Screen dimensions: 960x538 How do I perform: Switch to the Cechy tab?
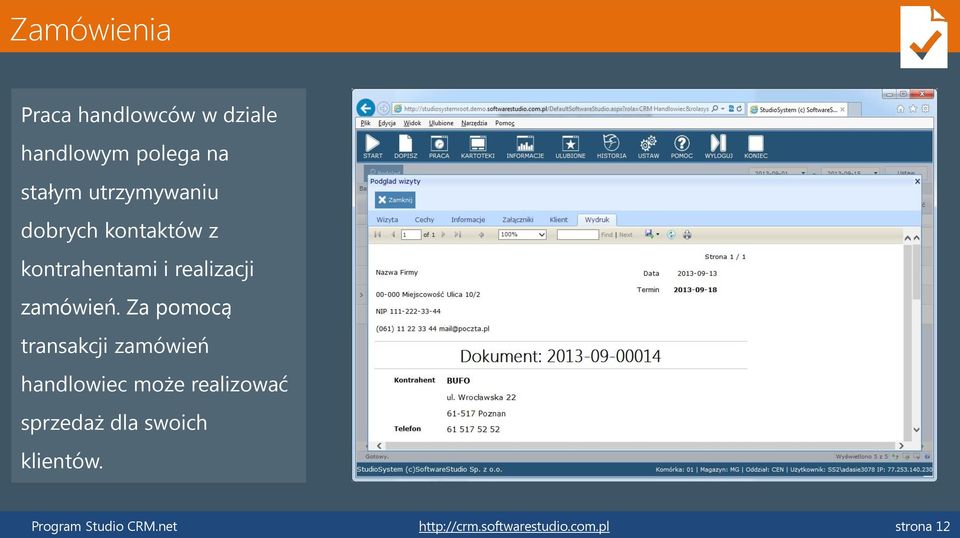[x=424, y=220]
